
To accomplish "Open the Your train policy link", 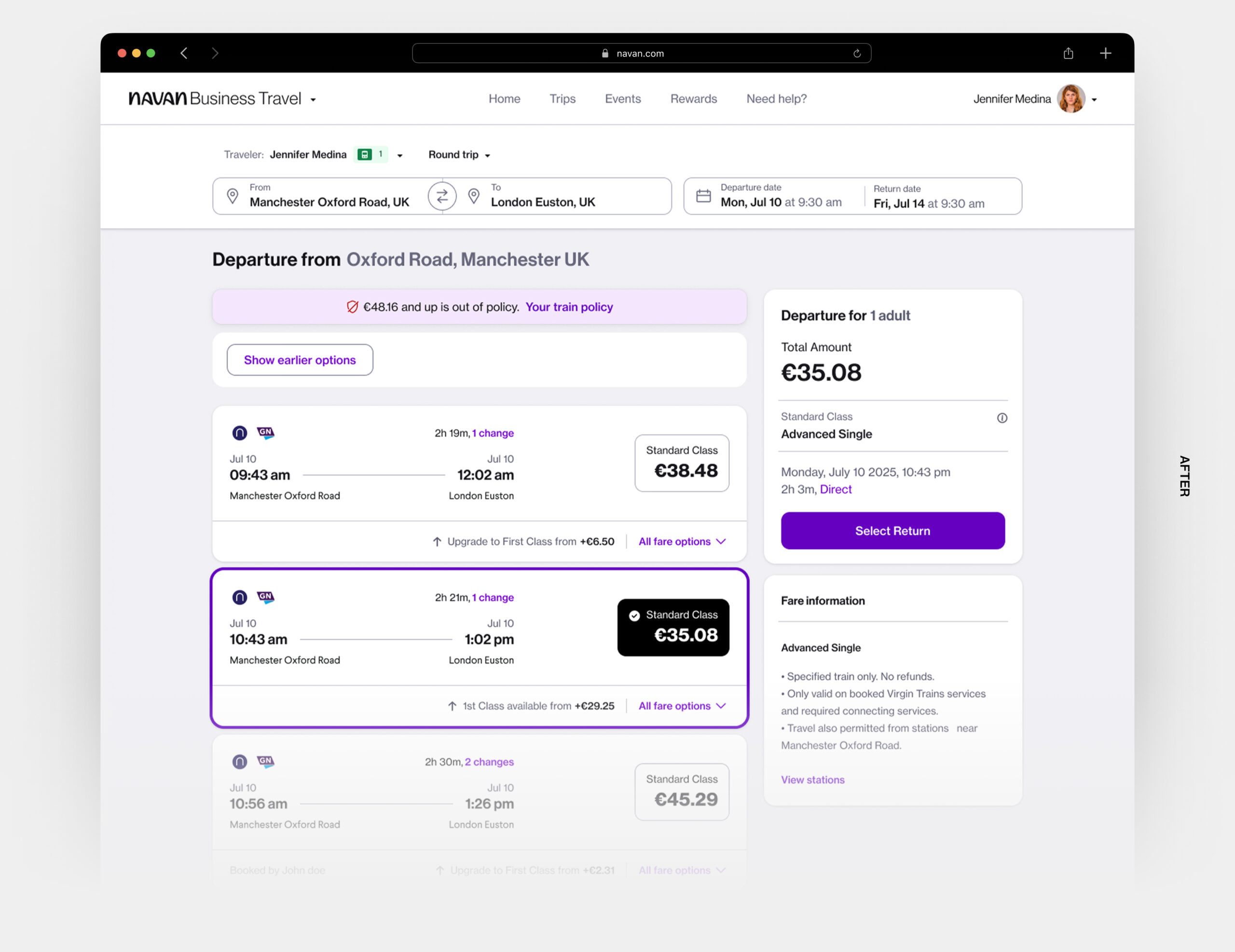I will pyautogui.click(x=569, y=307).
